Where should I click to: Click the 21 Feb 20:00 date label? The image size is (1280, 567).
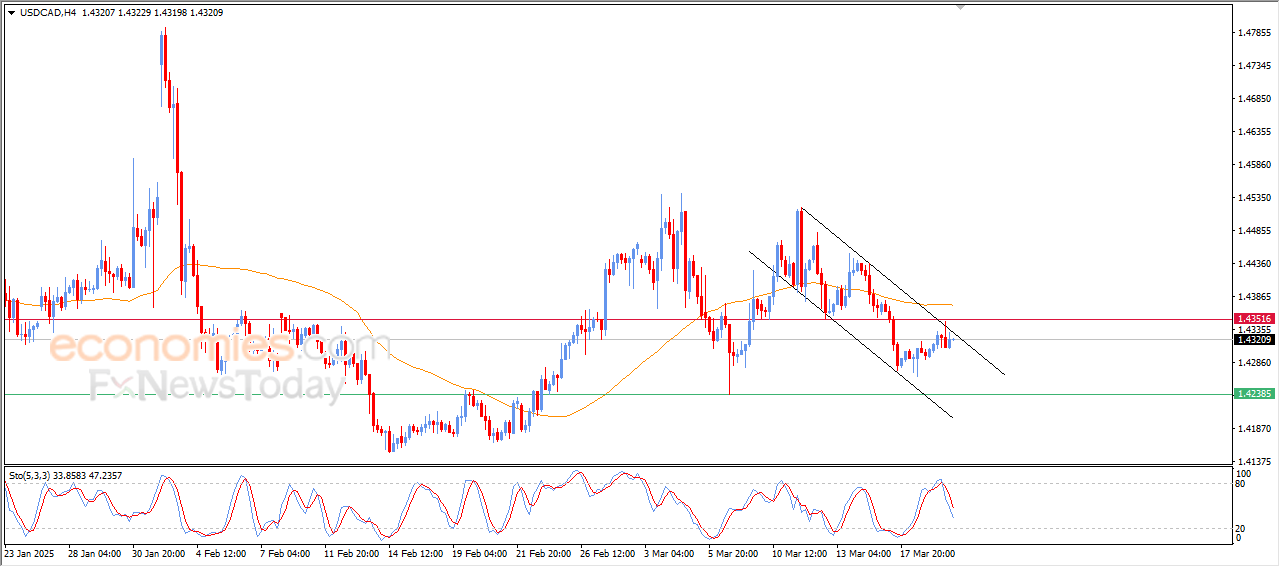[543, 553]
